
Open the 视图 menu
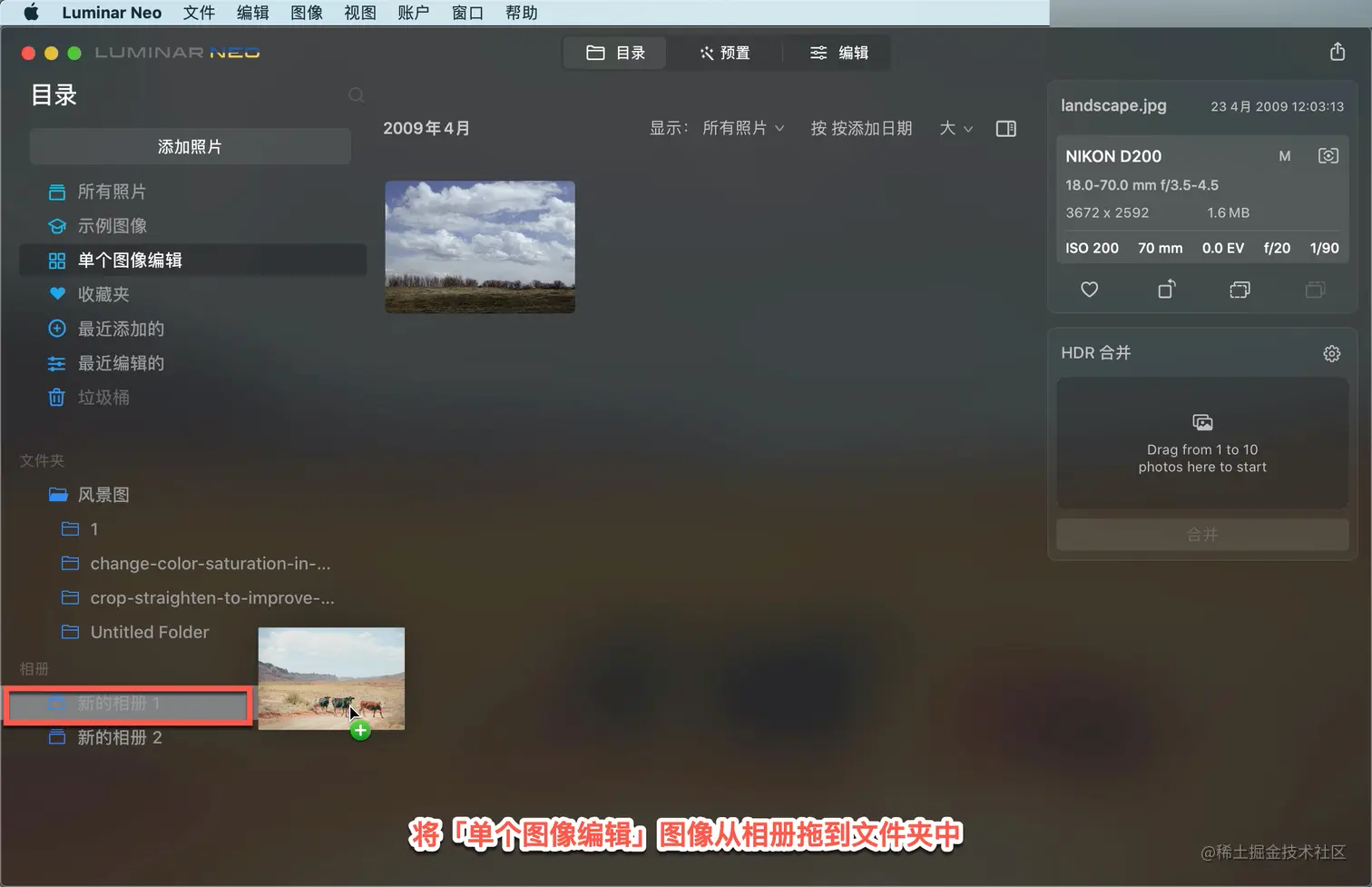click(360, 13)
